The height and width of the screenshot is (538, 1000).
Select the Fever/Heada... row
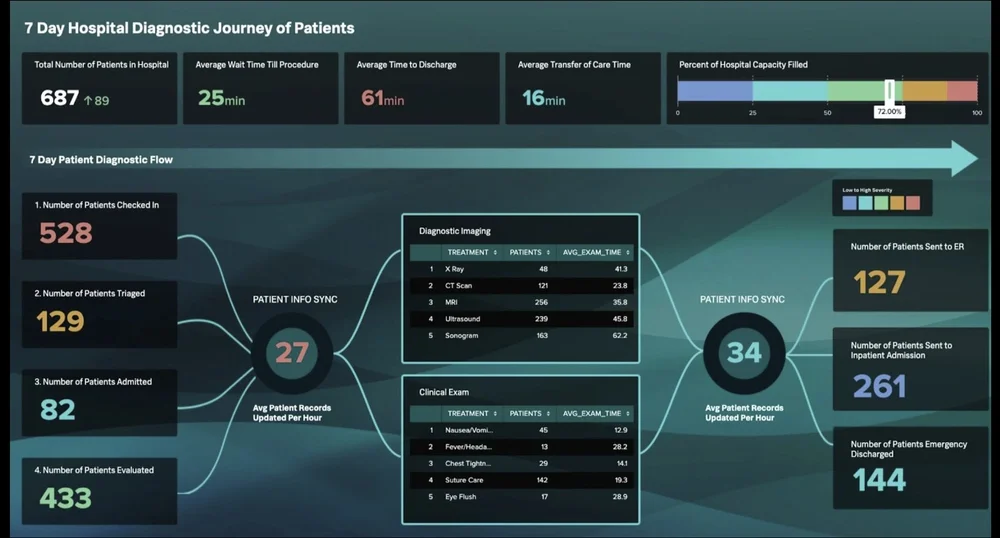pos(521,447)
